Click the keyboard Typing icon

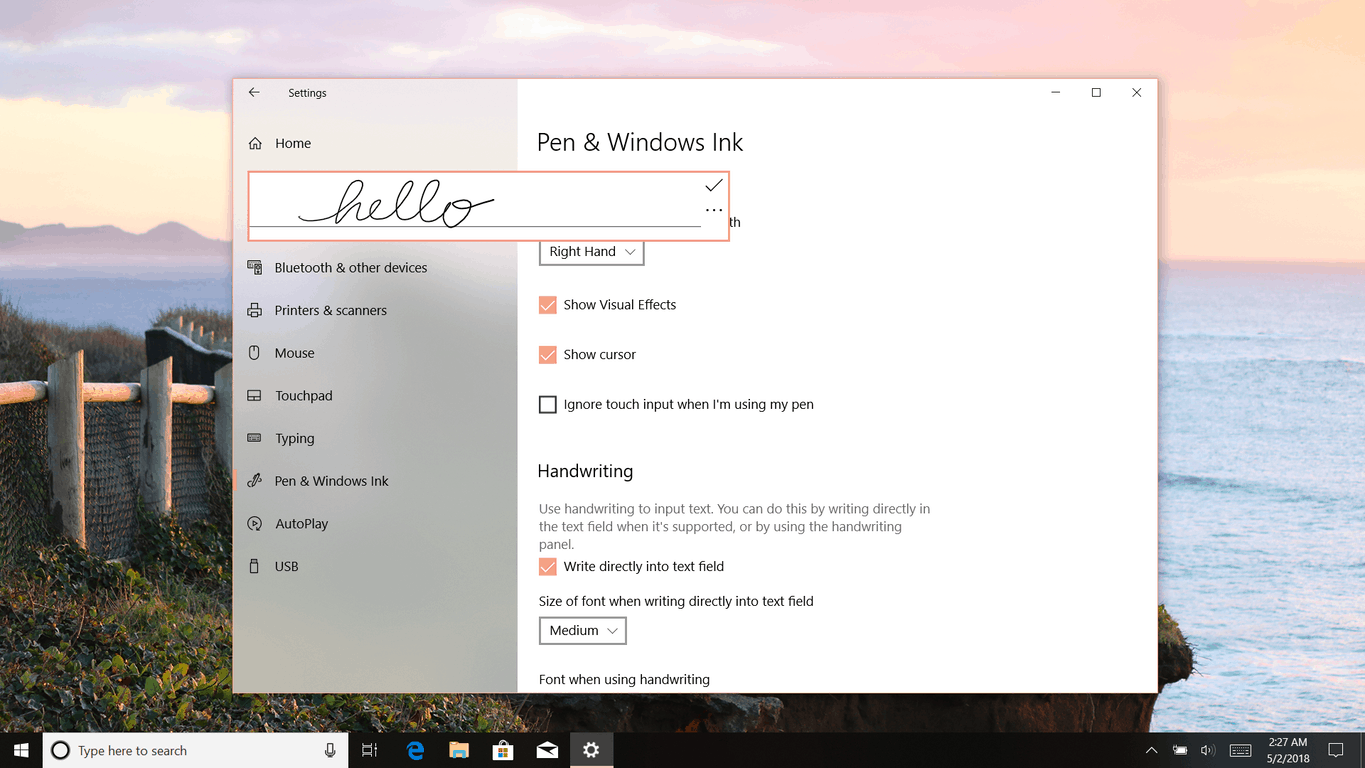coord(255,438)
